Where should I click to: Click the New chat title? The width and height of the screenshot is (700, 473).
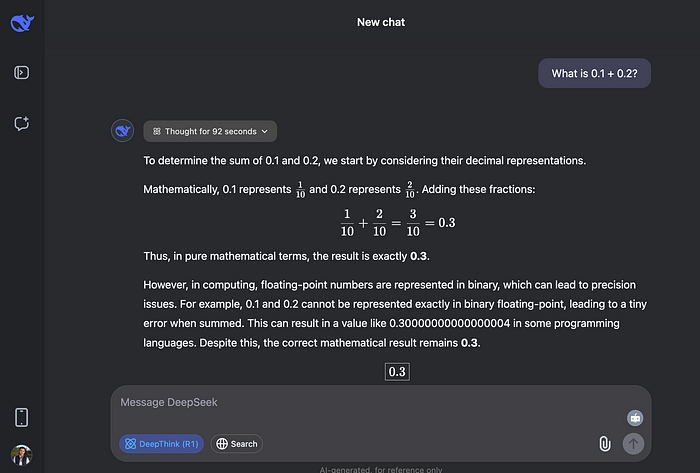(x=381, y=22)
